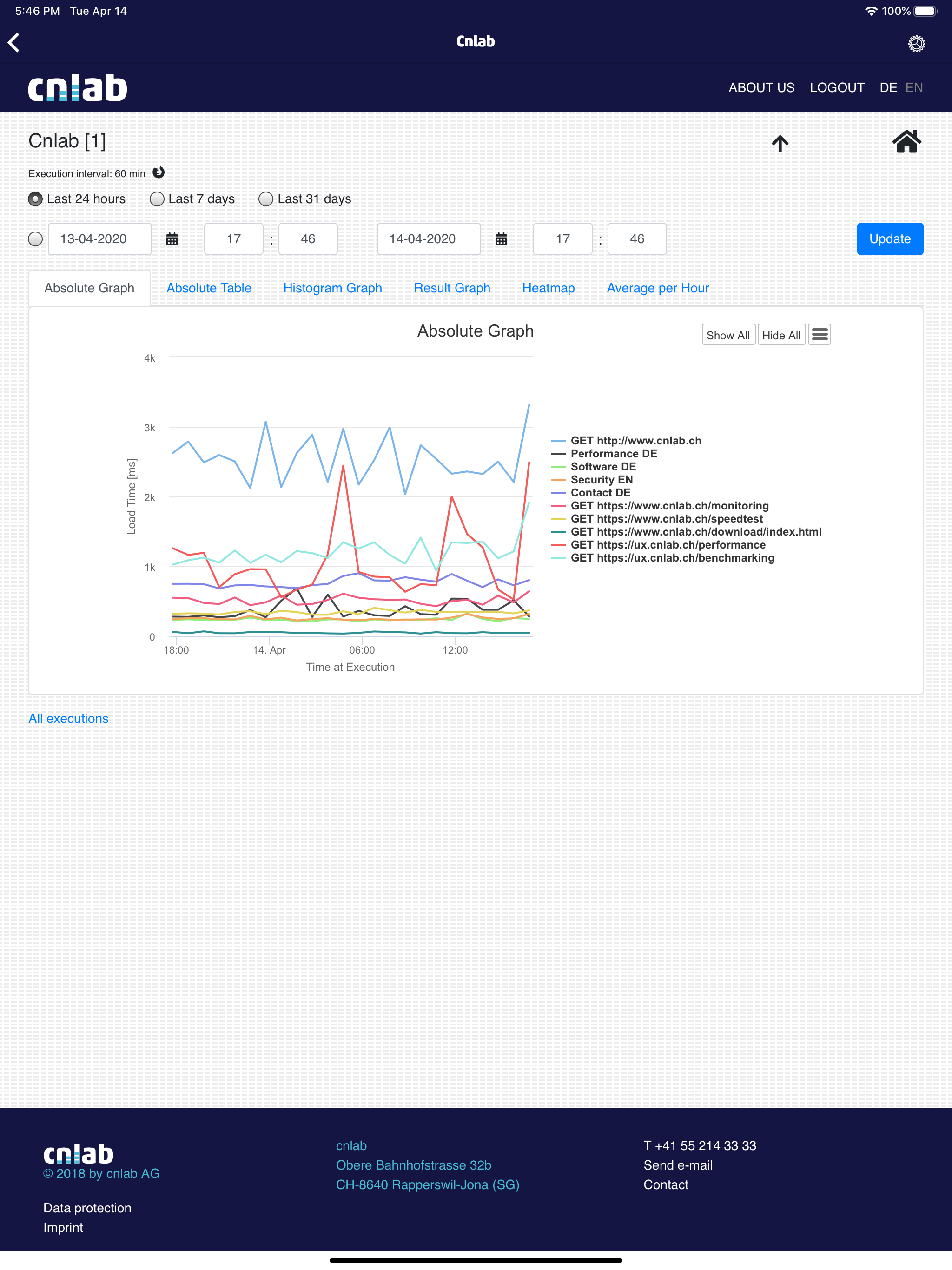Click the end hour field
The height and width of the screenshot is (1270, 952).
563,239
